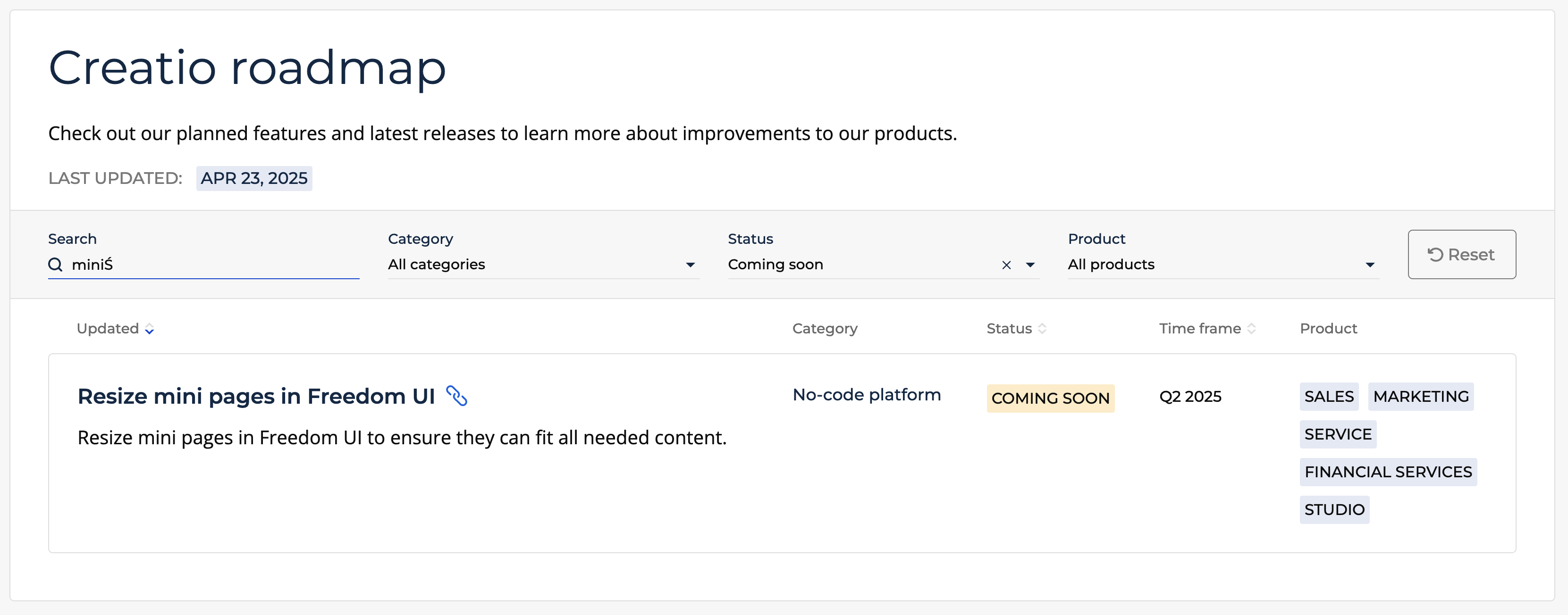Image resolution: width=1568 pixels, height=615 pixels.
Task: Click the Product column header
Action: tap(1328, 328)
